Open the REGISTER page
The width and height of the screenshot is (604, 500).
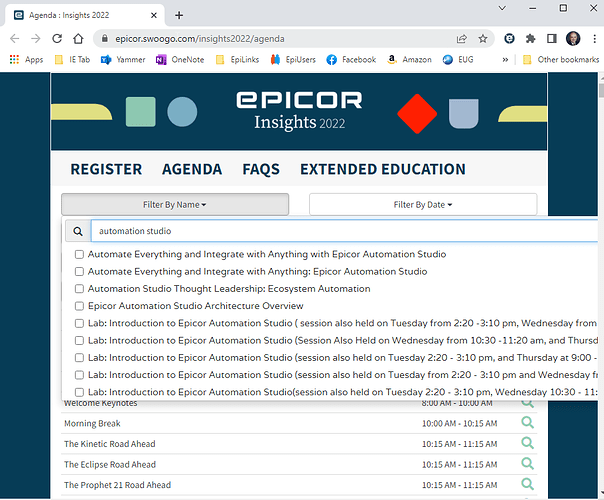point(106,169)
